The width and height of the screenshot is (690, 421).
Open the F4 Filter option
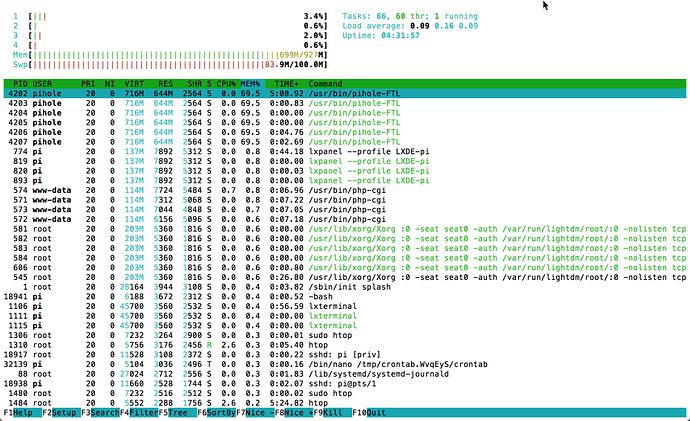click(138, 411)
